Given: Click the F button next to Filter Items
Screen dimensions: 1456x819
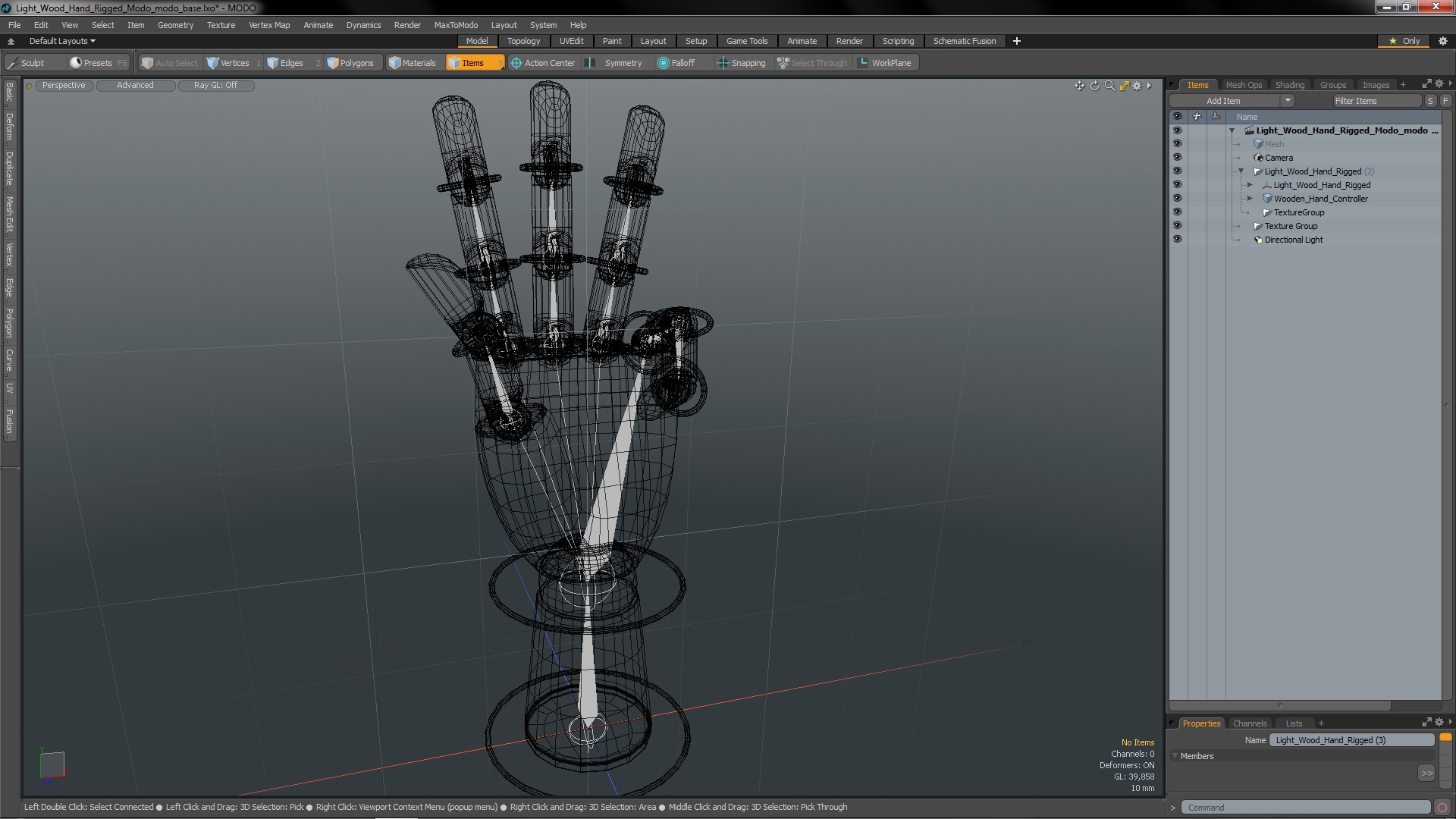Looking at the screenshot, I should (1445, 101).
